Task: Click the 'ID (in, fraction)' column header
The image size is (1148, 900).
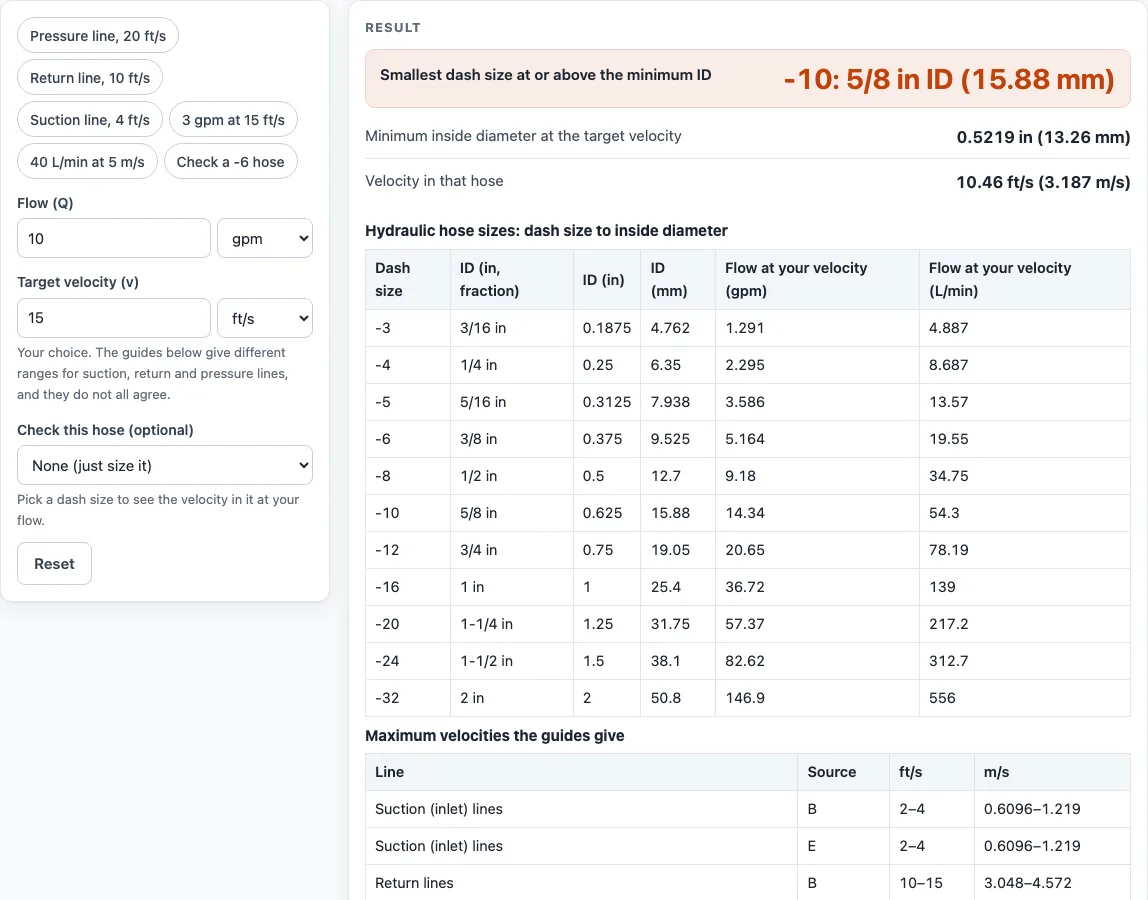Action: coord(512,279)
